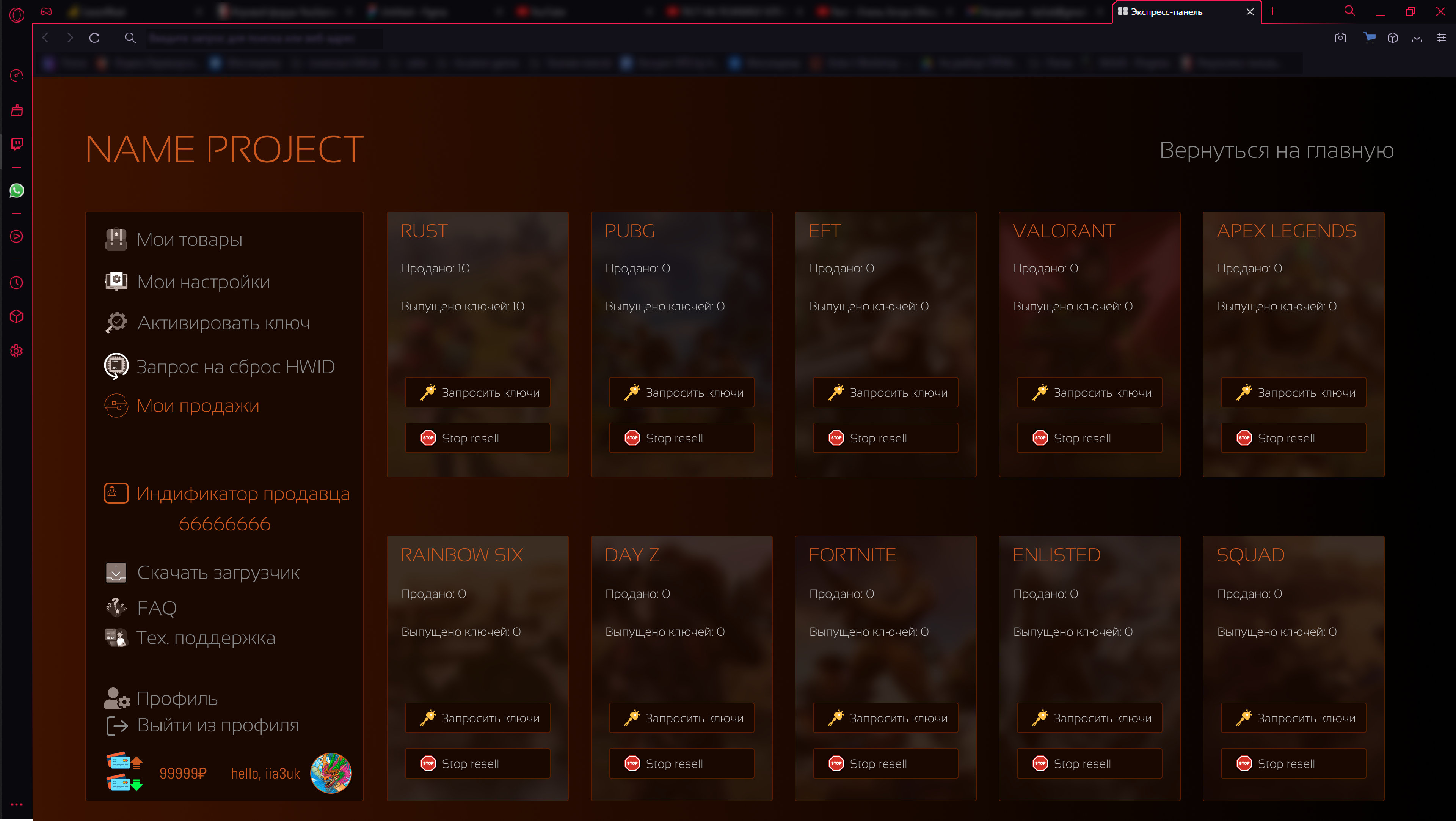Return via Вернуться на главную link

coord(1277,150)
